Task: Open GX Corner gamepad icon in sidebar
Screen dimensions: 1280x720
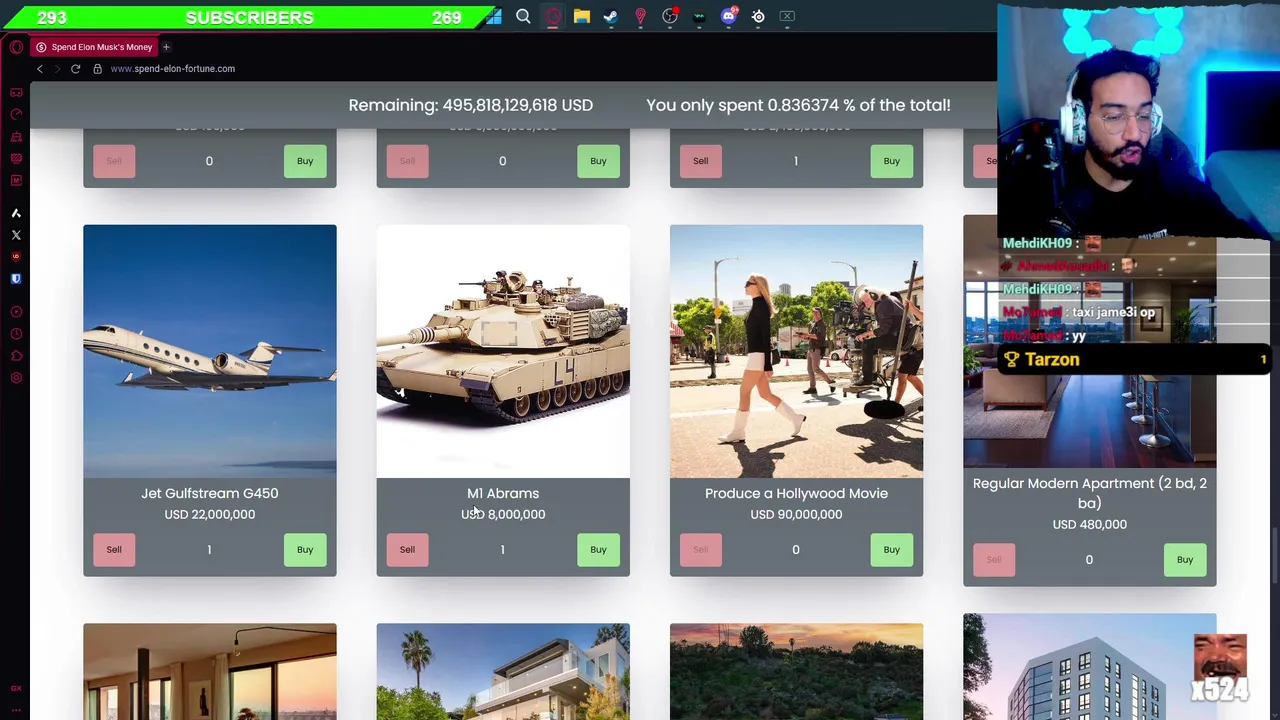Action: point(16,92)
